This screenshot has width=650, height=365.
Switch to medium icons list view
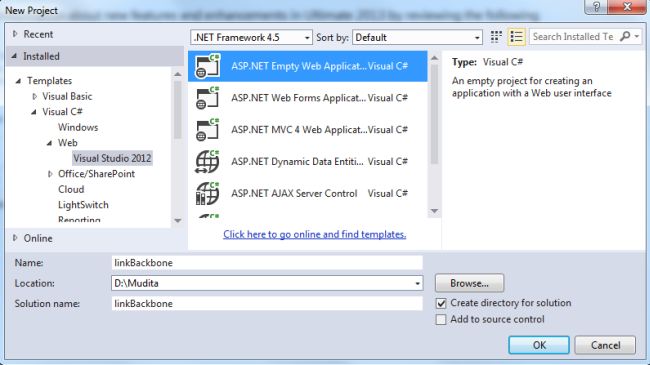516,37
